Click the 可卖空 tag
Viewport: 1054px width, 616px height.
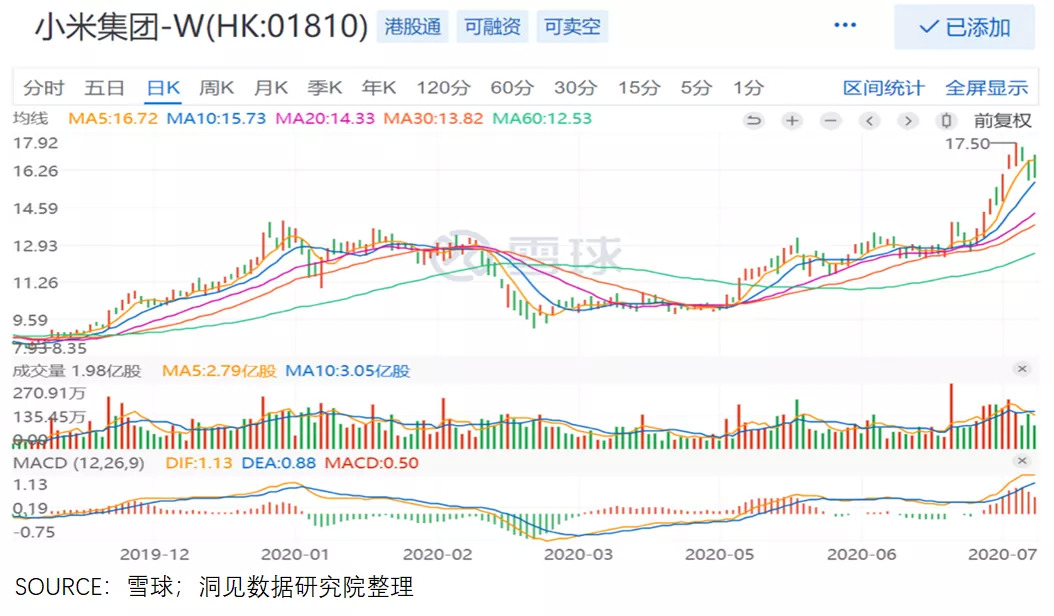[x=572, y=27]
